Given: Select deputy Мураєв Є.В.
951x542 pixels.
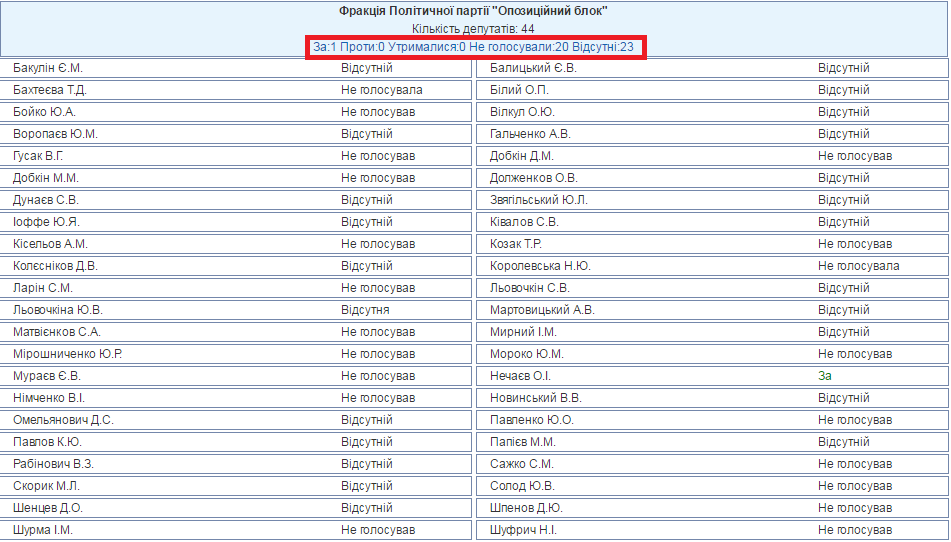Looking at the screenshot, I should point(47,376).
